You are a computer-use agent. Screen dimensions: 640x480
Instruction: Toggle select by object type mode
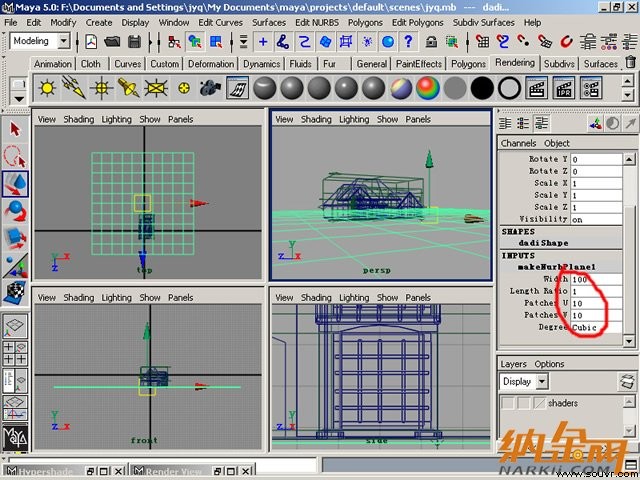point(195,42)
